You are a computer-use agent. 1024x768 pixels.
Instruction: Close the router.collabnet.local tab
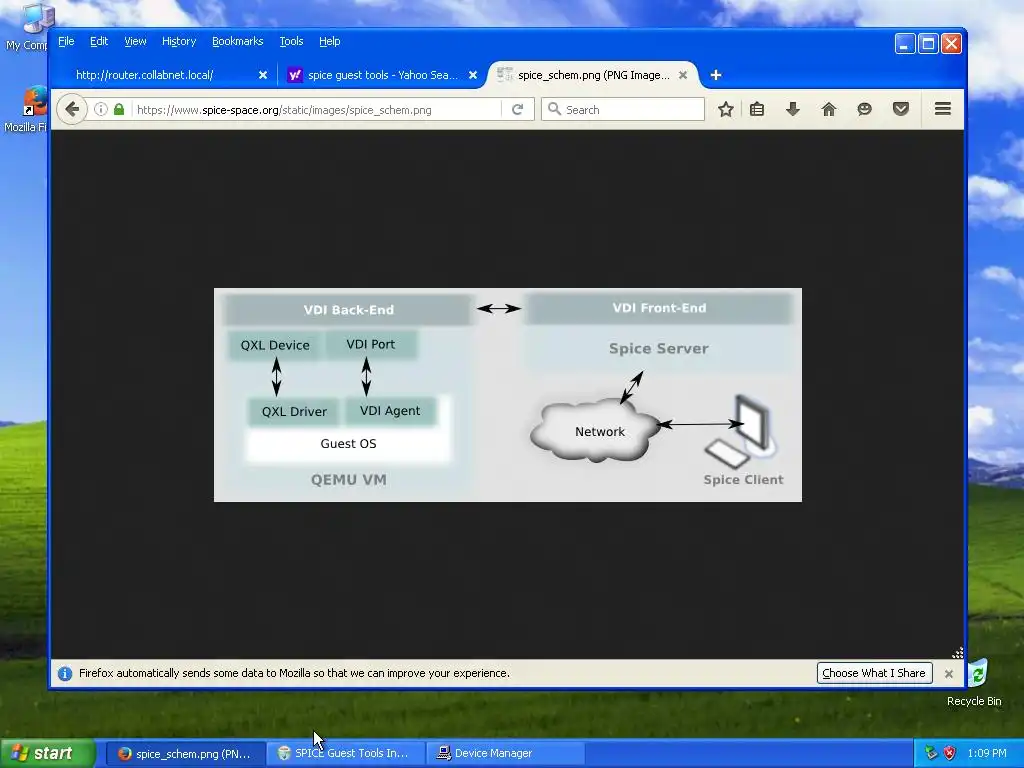pos(263,75)
